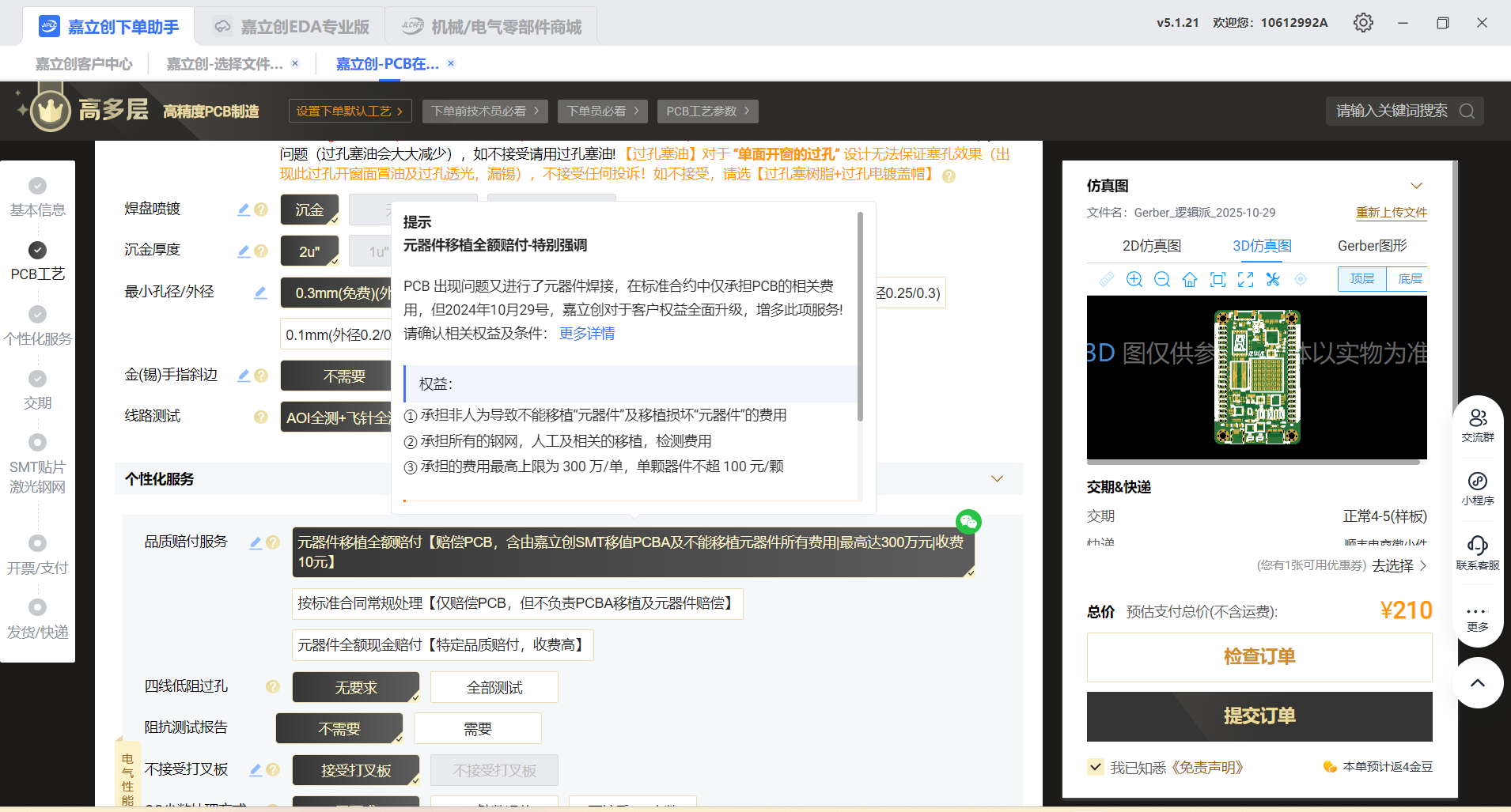Expand PCB工艺参数 link
The image size is (1511, 812).
pos(708,111)
